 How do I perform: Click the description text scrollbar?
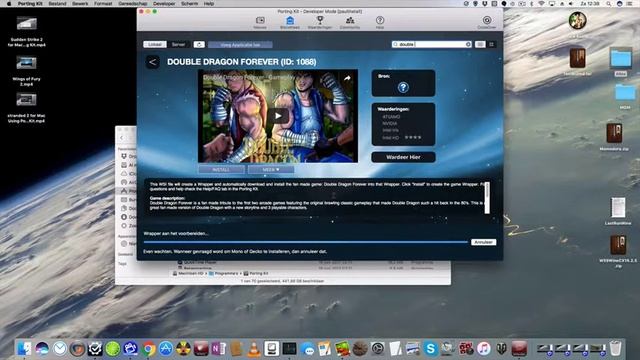[487, 198]
